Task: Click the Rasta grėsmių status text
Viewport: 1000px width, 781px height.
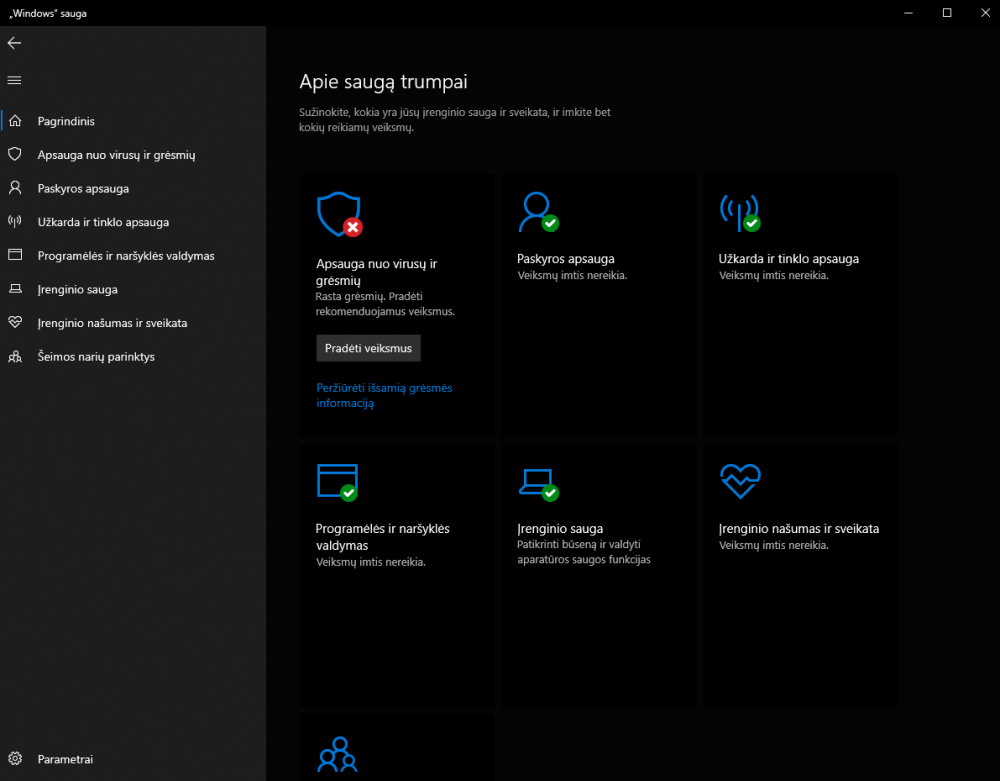Action: tap(385, 304)
